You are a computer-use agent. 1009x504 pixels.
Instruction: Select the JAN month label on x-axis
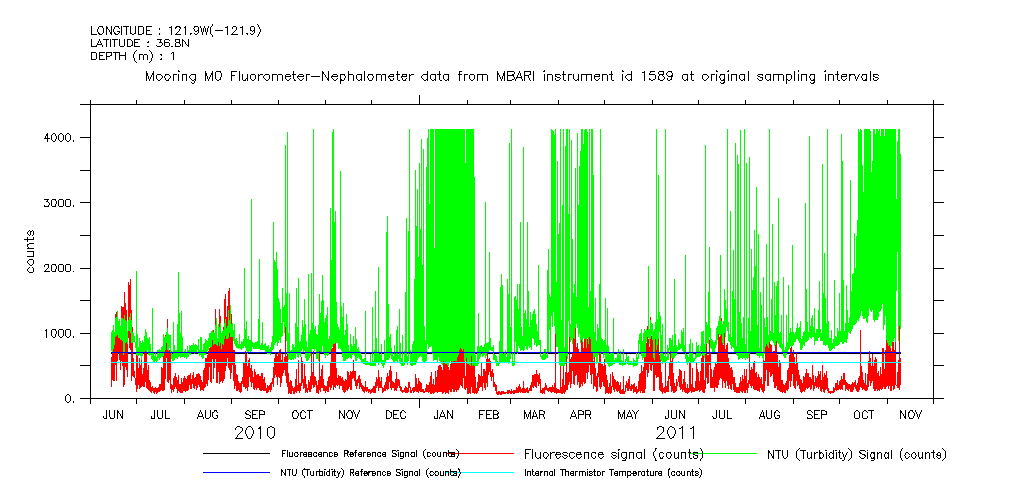[x=443, y=414]
